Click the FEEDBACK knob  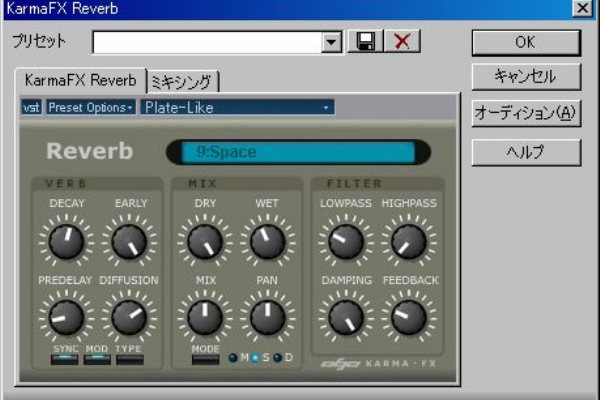pos(409,317)
